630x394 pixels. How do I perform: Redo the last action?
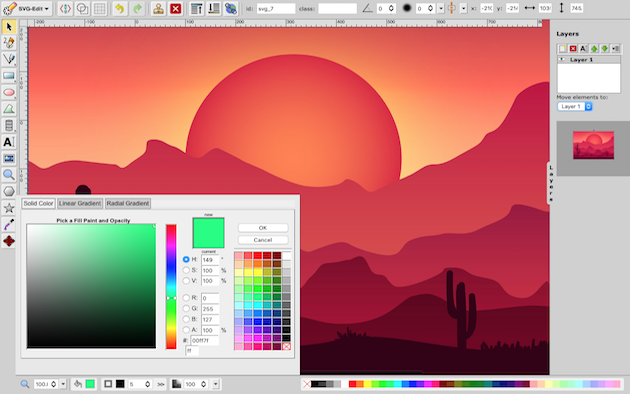[x=137, y=8]
